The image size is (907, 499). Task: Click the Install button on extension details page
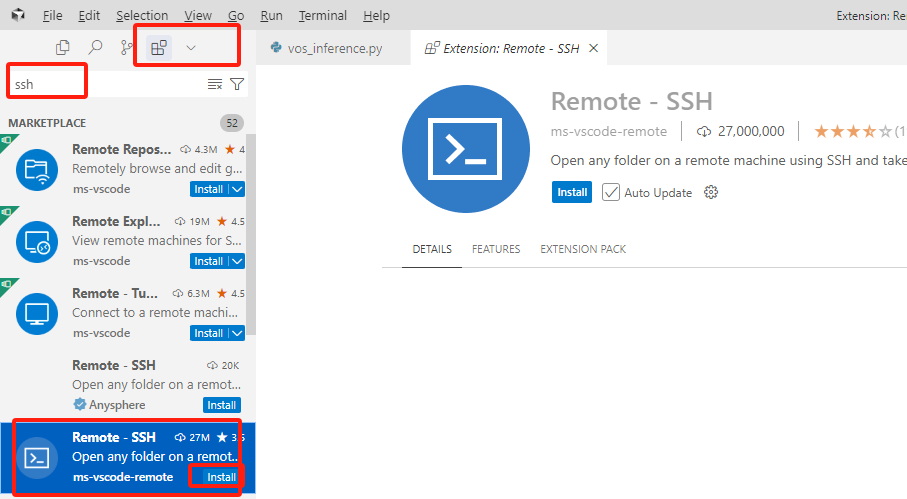tap(572, 193)
